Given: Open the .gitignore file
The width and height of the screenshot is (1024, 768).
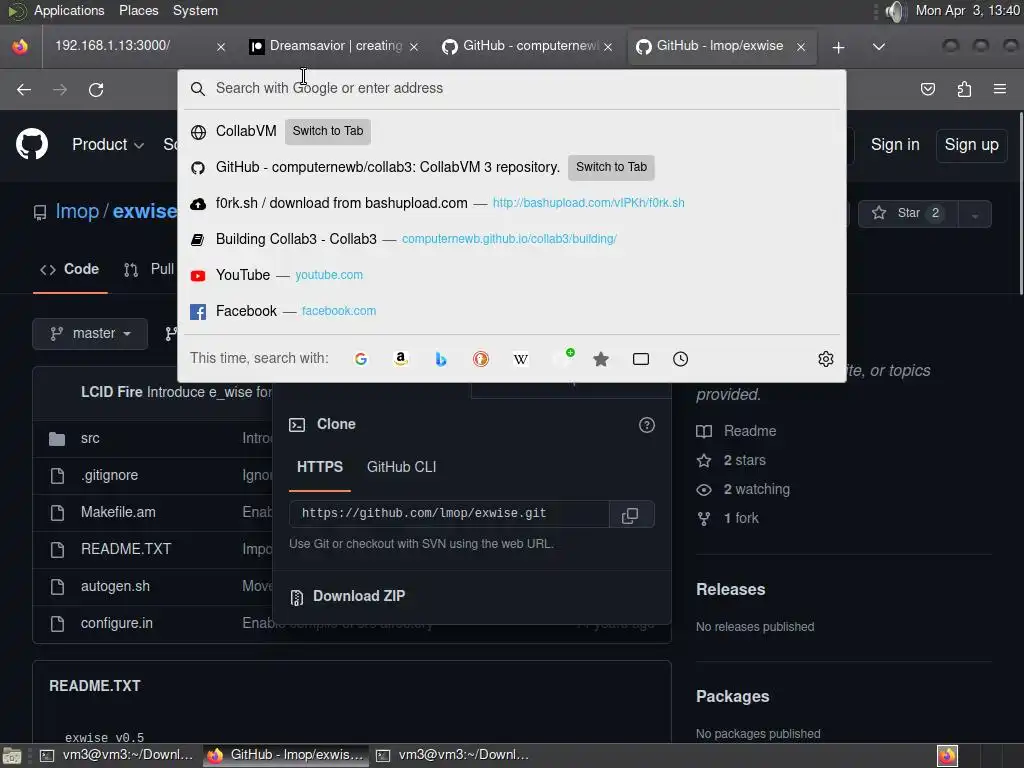Looking at the screenshot, I should coord(109,475).
